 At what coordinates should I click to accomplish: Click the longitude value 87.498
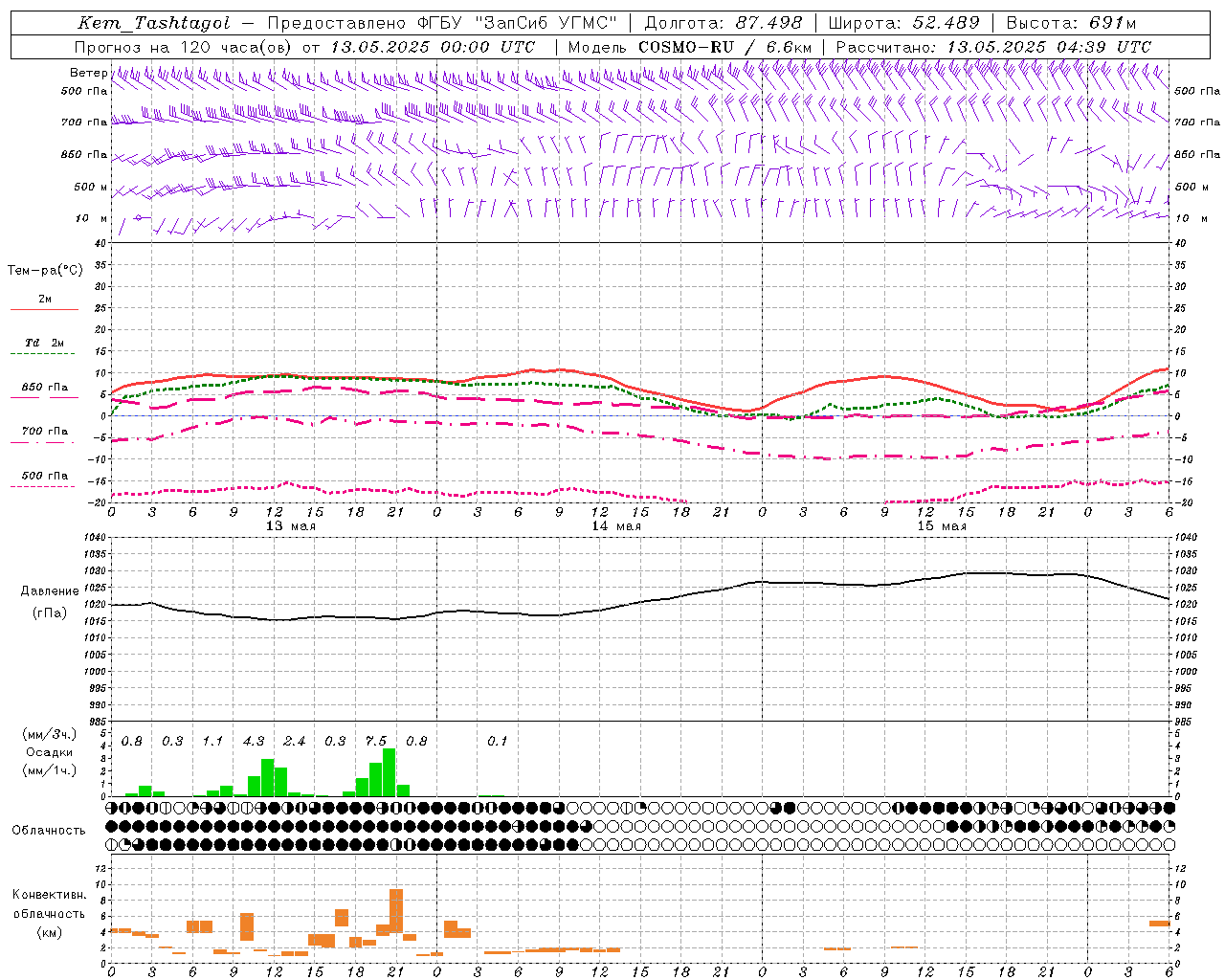pos(769,24)
